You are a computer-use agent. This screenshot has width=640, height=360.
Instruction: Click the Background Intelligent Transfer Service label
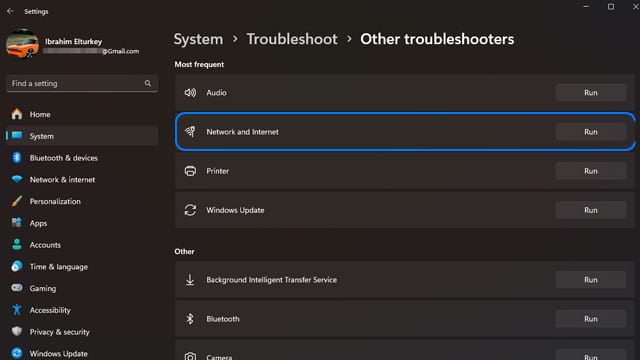pyautogui.click(x=271, y=280)
